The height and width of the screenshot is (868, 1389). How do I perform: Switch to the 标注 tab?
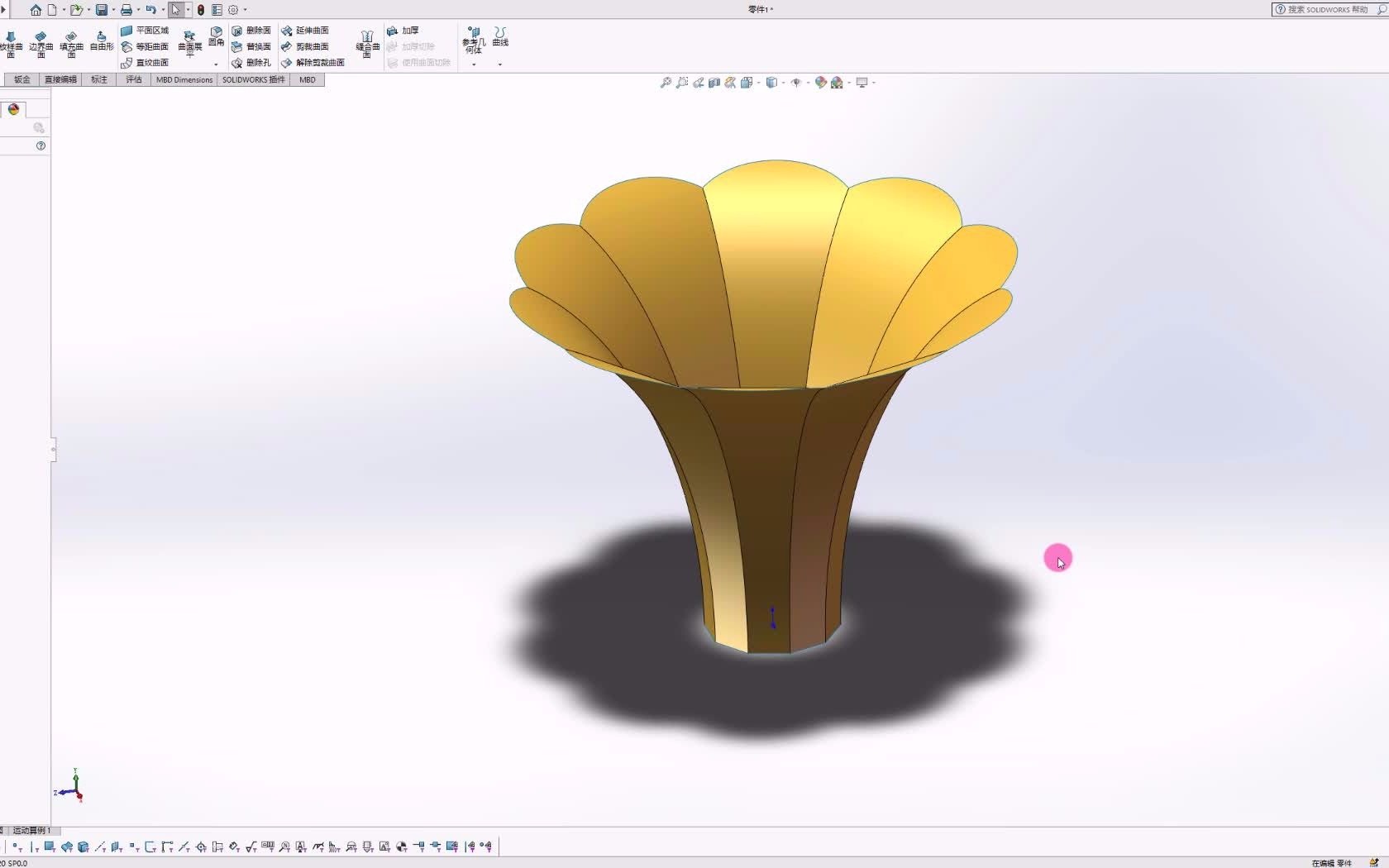pos(99,79)
